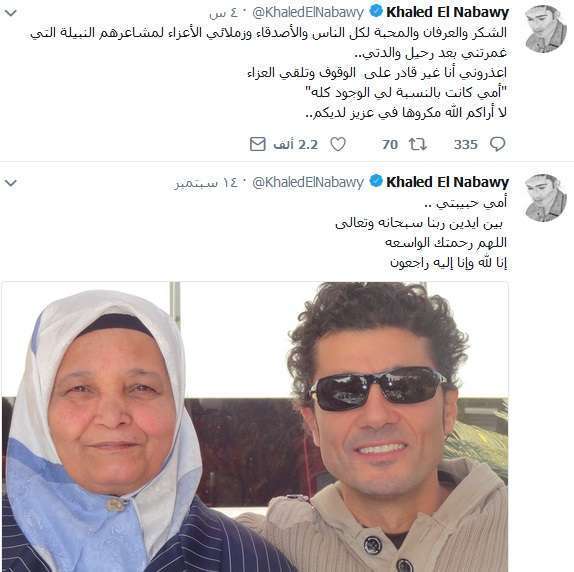Click the retweet icon beside 70
The height and width of the screenshot is (572, 574).
(x=418, y=145)
